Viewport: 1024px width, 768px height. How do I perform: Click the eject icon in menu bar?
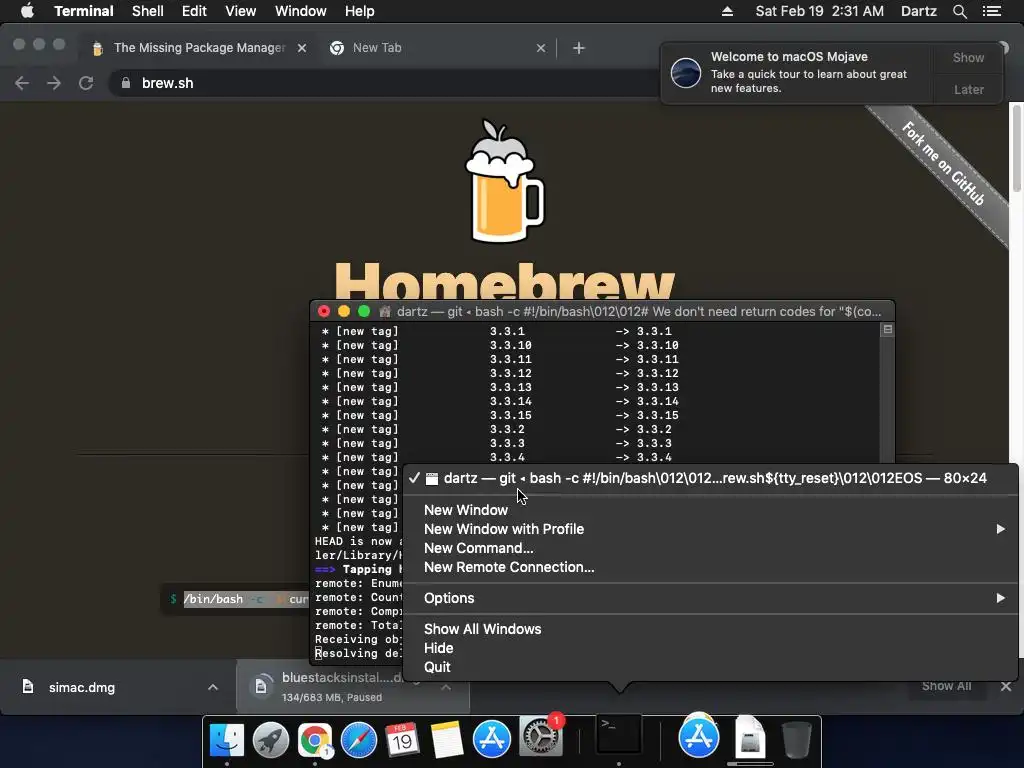(727, 11)
